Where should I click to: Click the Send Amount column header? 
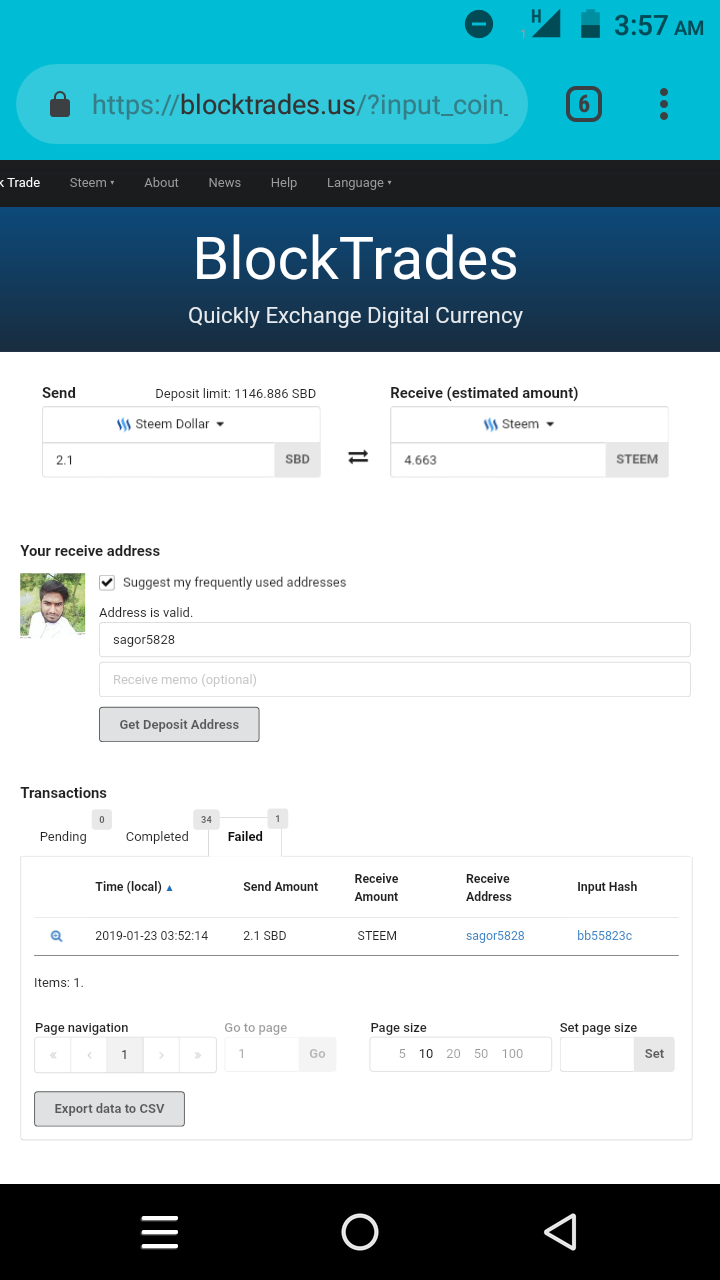point(281,887)
